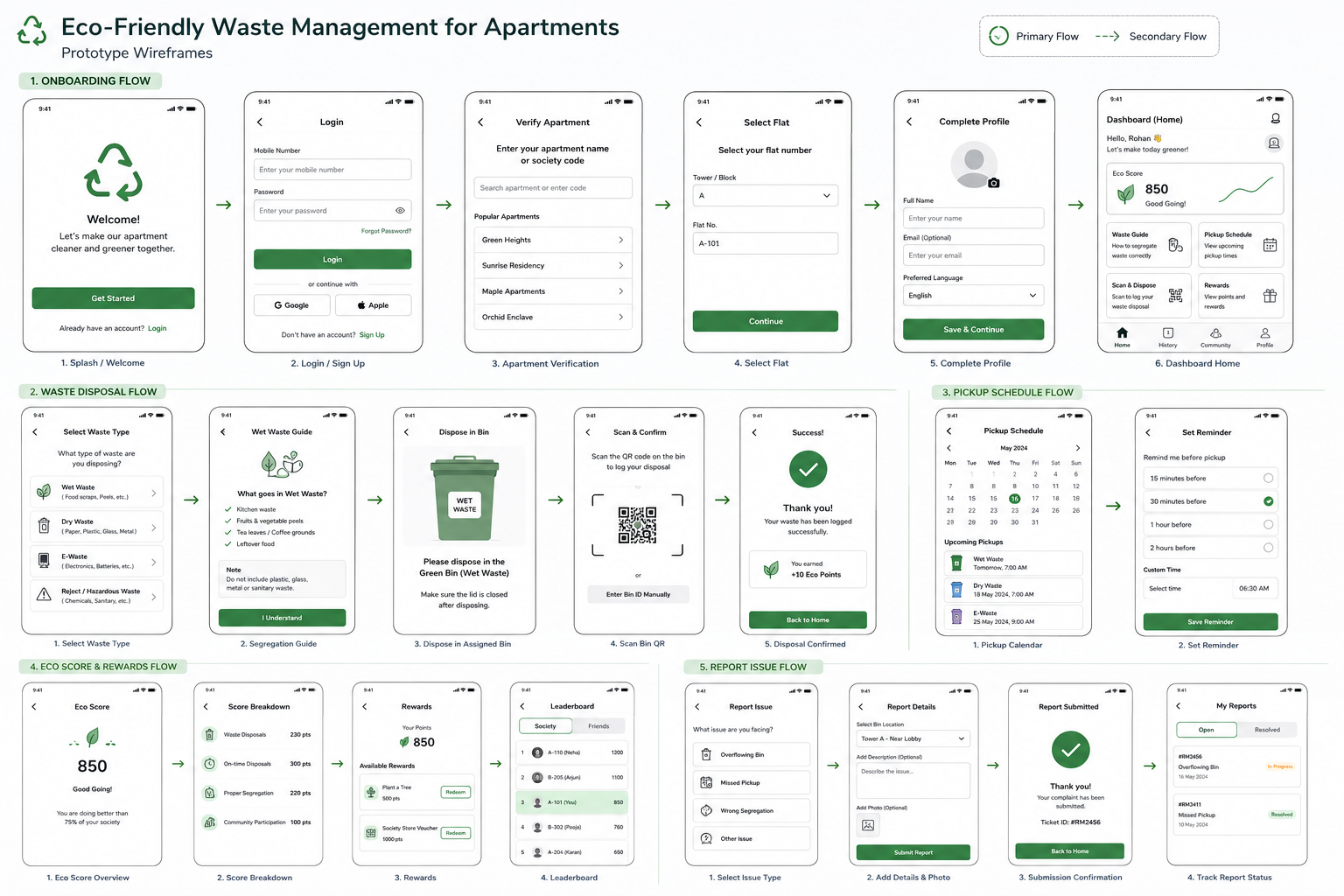Viewport: 1344px width, 896px height.
Task: Select 30 minutes before reminder option
Action: tap(1211, 501)
